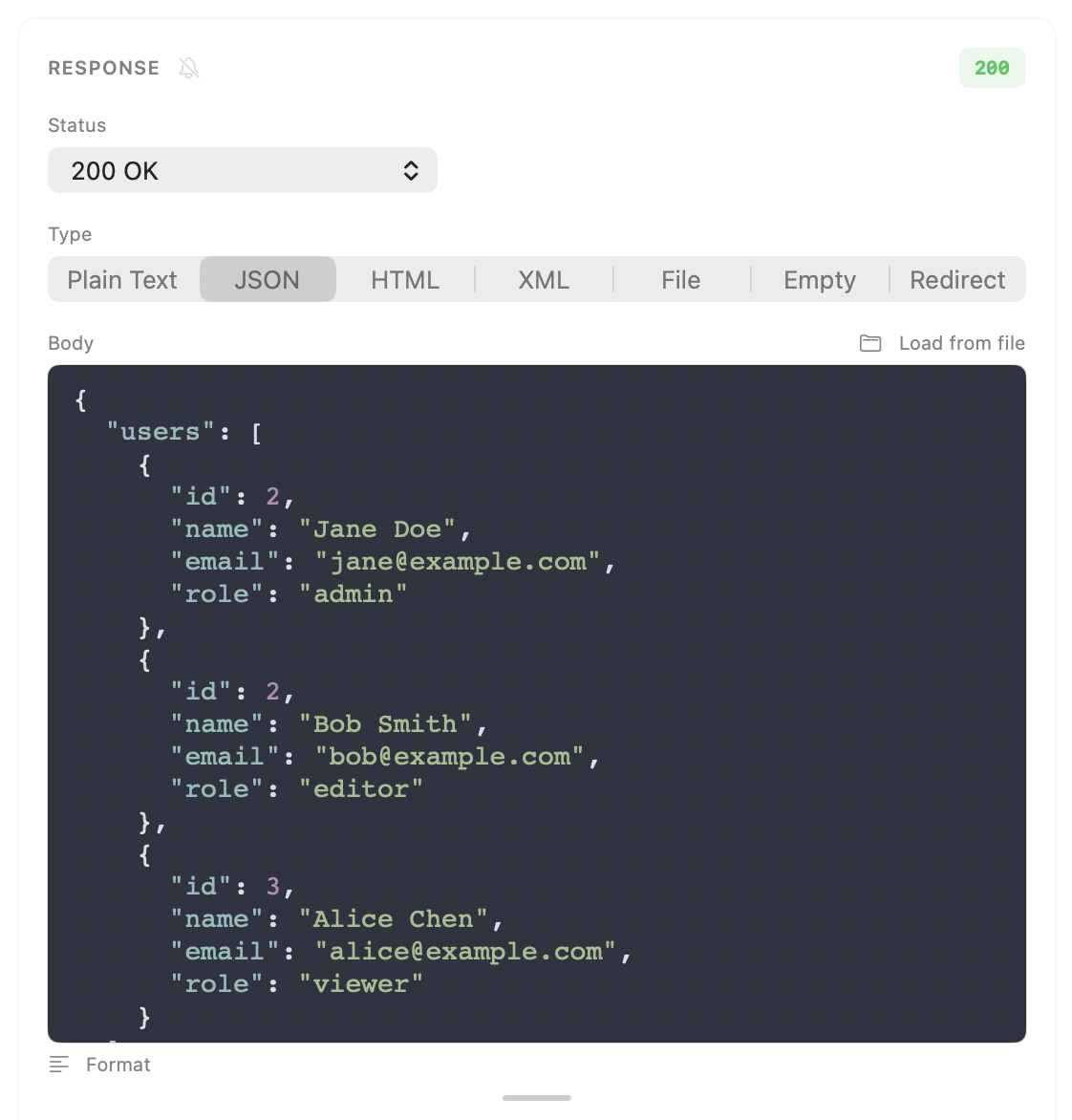Switch to the HTML response type
This screenshot has height=1120, width=1072.
point(404,279)
